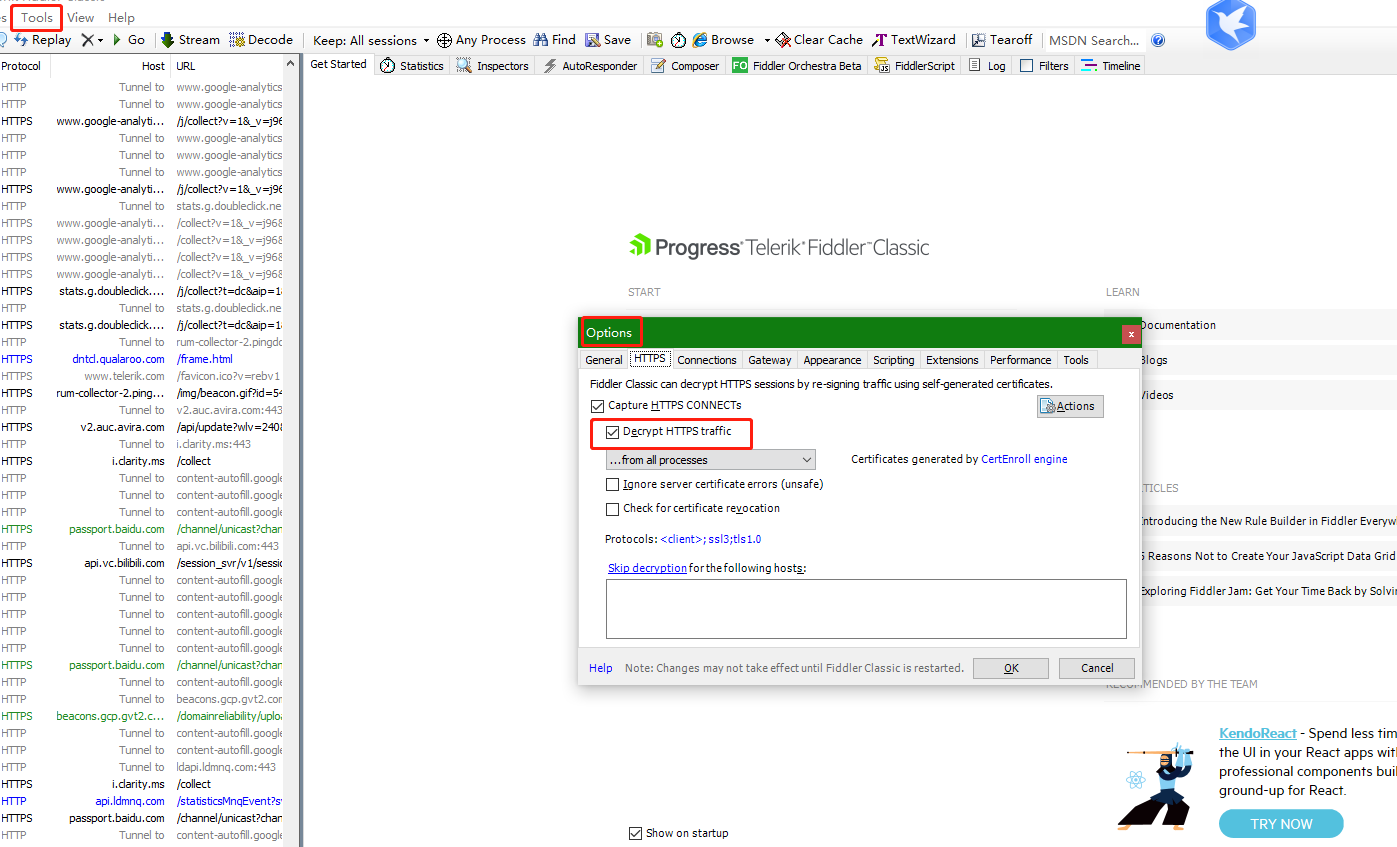The width and height of the screenshot is (1397, 847).
Task: Toggle Capture HTTPS CONNECTs checkbox
Action: click(x=598, y=406)
